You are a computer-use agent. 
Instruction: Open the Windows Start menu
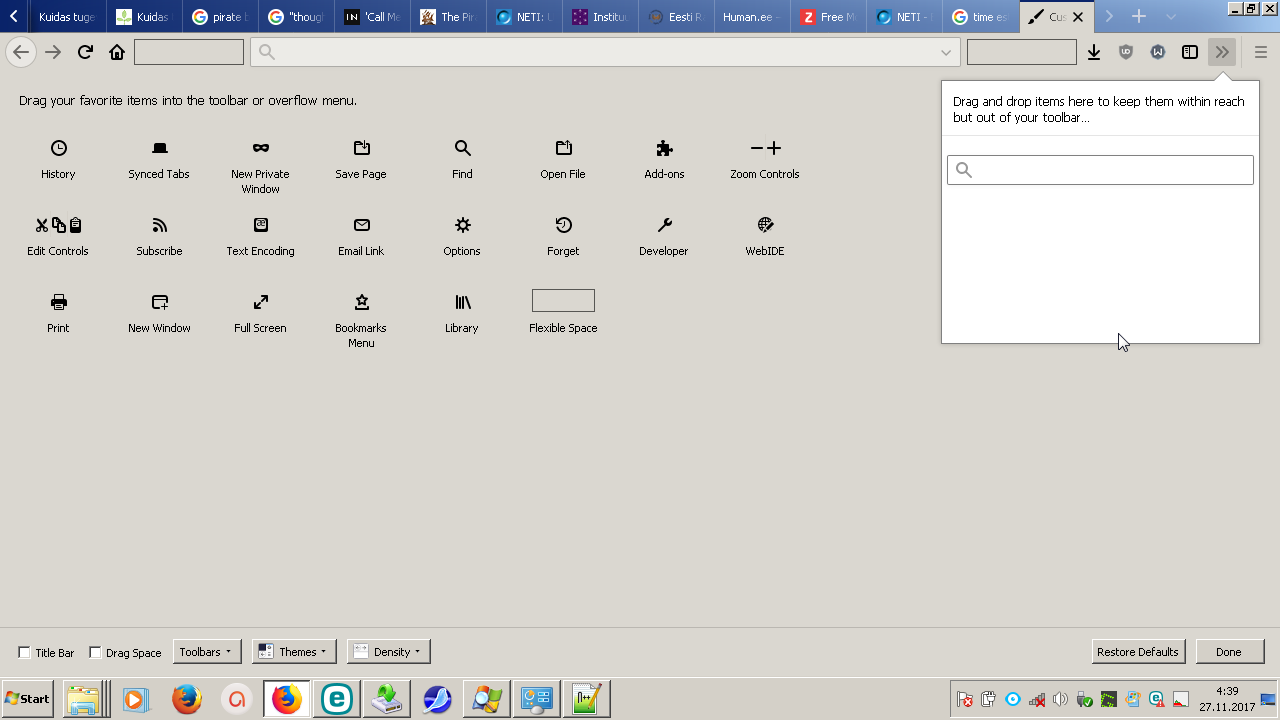point(28,699)
